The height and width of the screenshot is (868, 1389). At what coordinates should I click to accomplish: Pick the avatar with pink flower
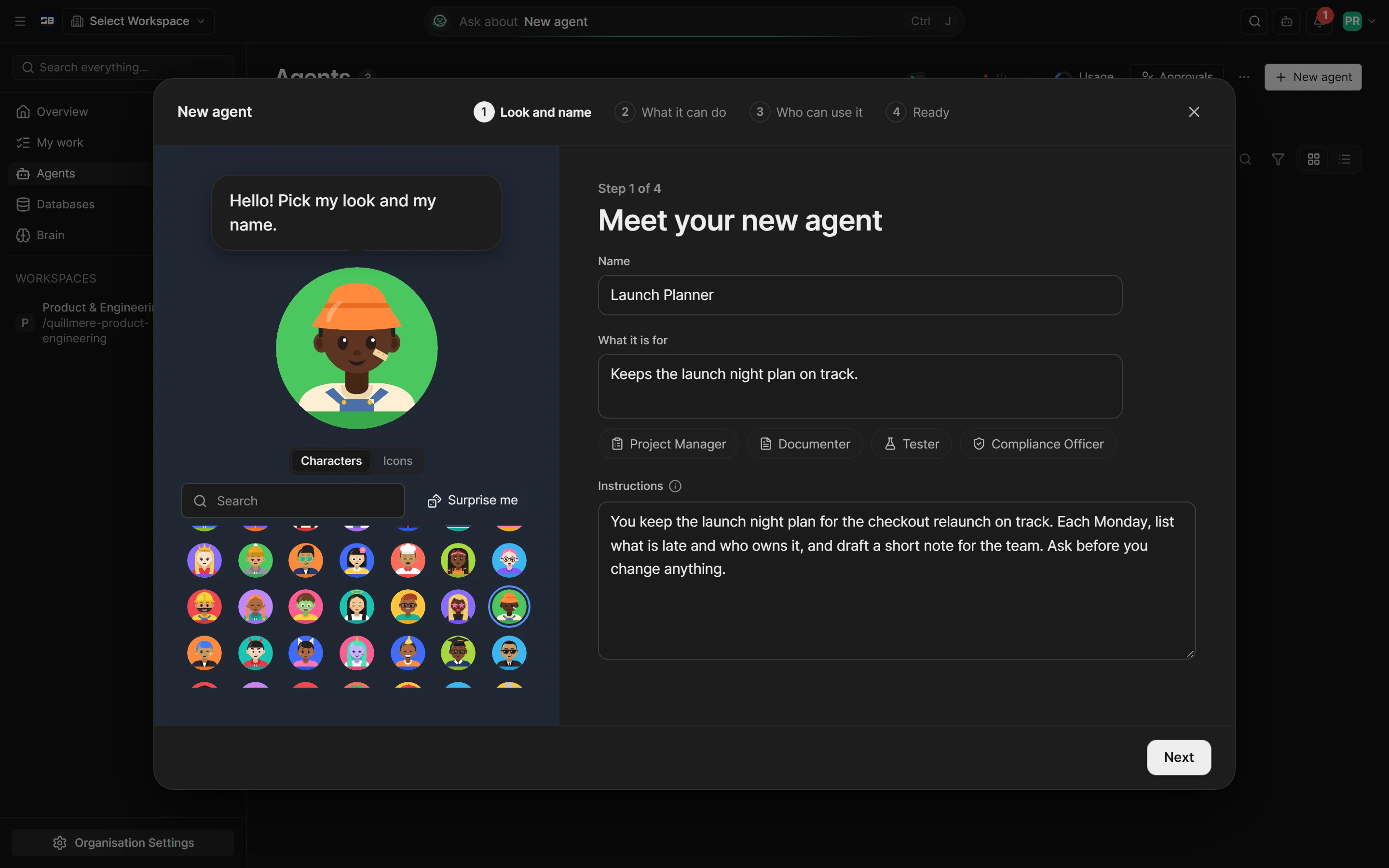pos(357,560)
